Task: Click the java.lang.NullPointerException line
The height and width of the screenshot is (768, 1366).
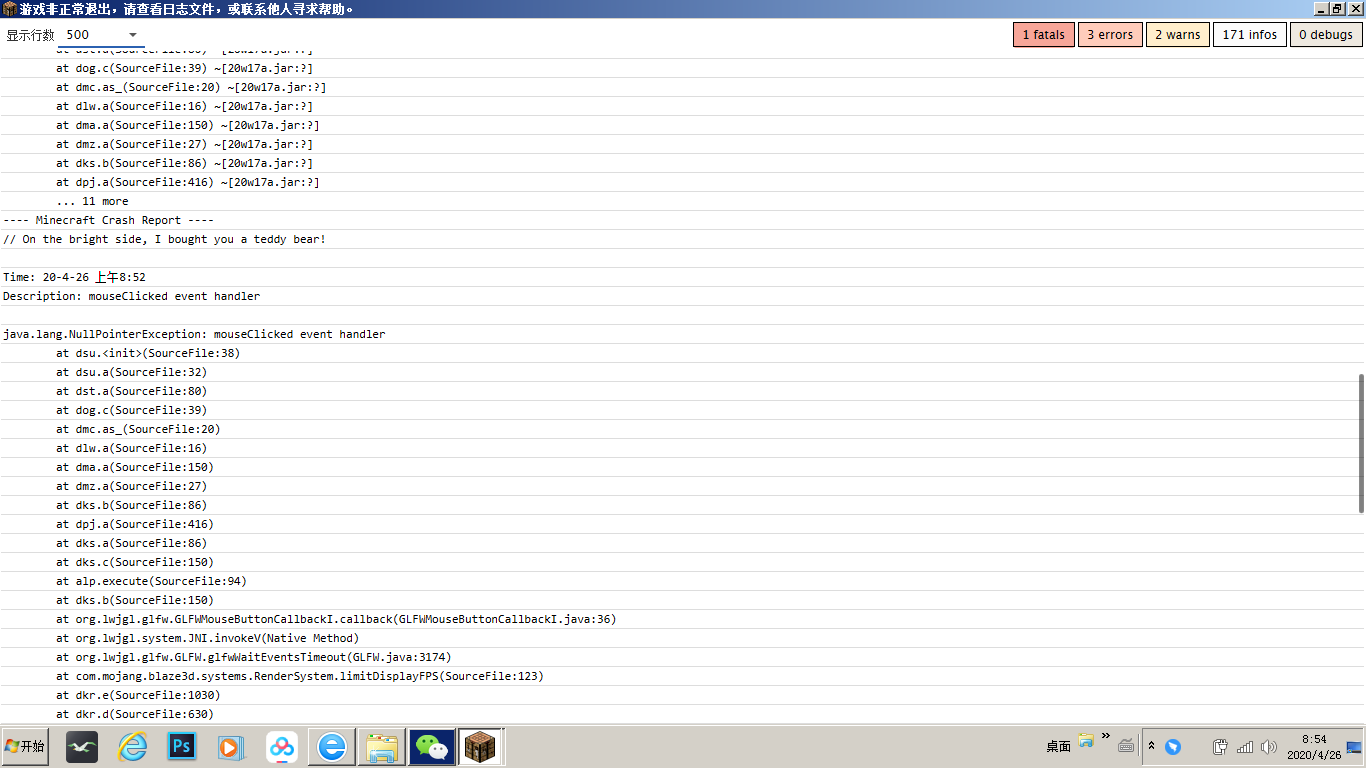Action: point(194,334)
